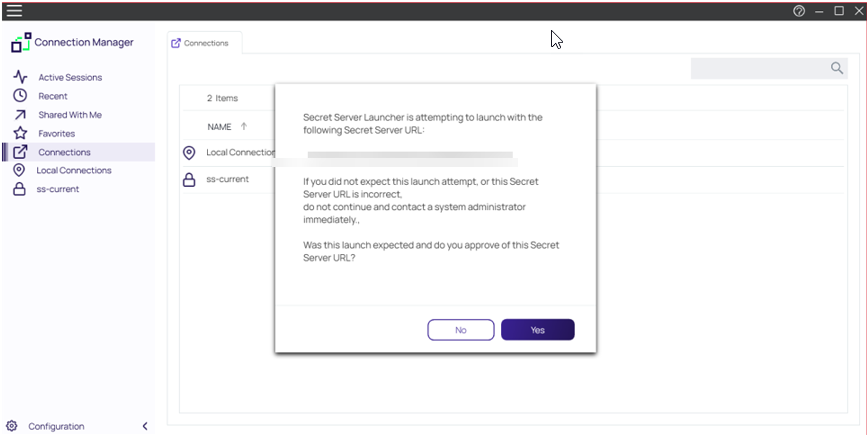
Task: Sort by NAME using the arrow icon
Action: [x=244, y=127]
